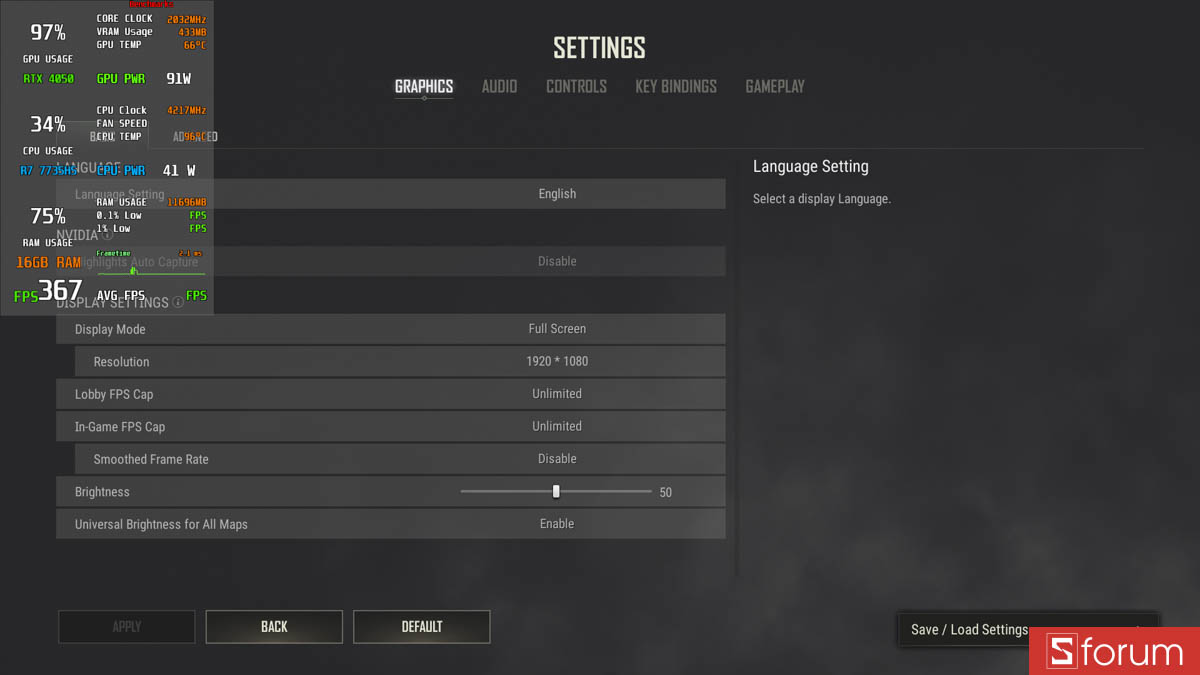
Task: Open the Display Mode selector
Action: [557, 328]
